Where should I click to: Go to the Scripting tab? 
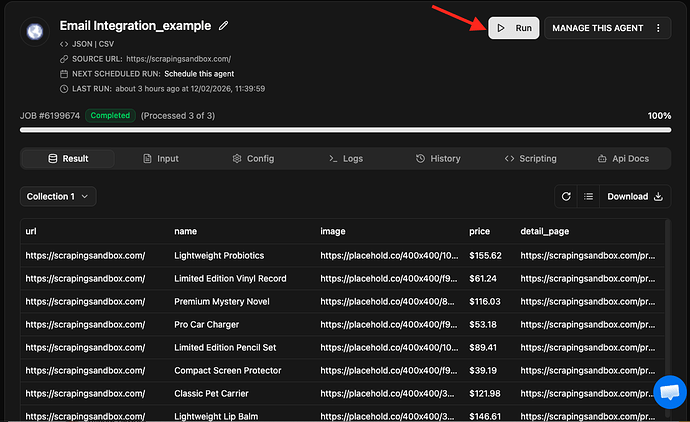530,158
